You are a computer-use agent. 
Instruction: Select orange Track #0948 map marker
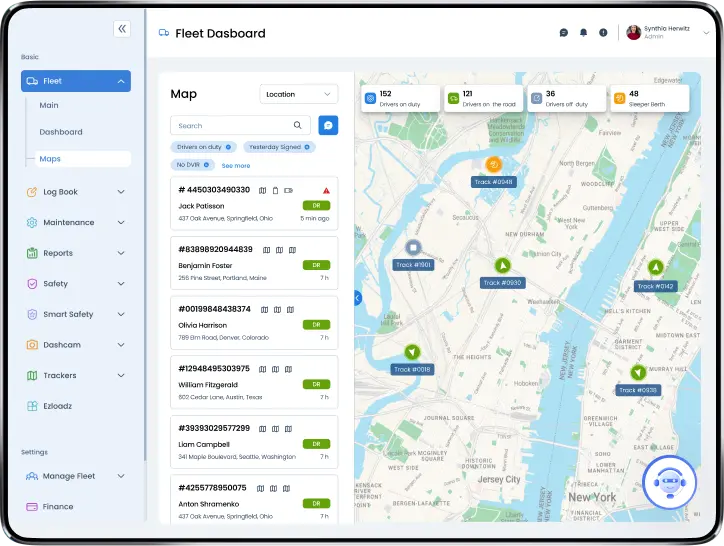[494, 164]
